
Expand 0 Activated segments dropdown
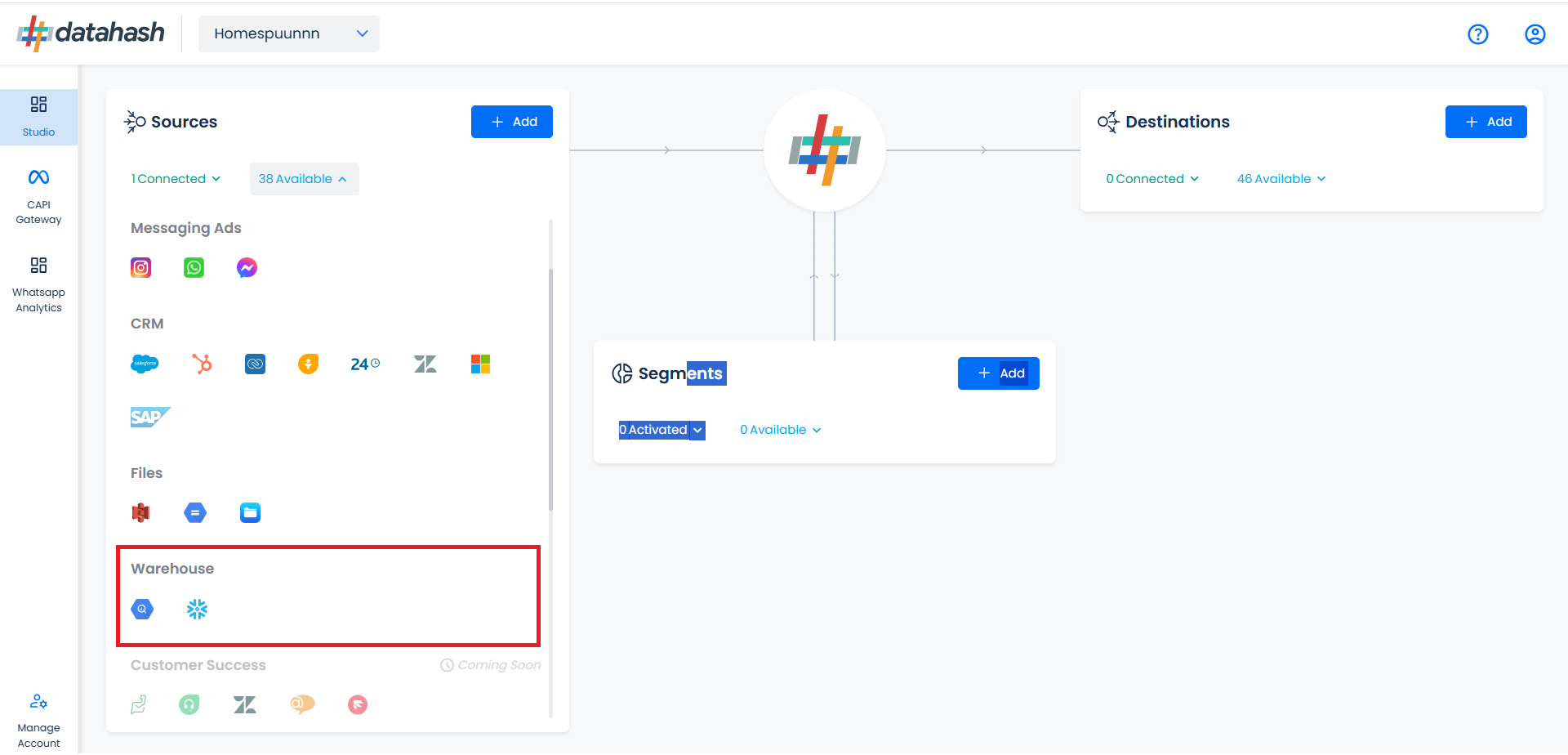[x=661, y=430]
